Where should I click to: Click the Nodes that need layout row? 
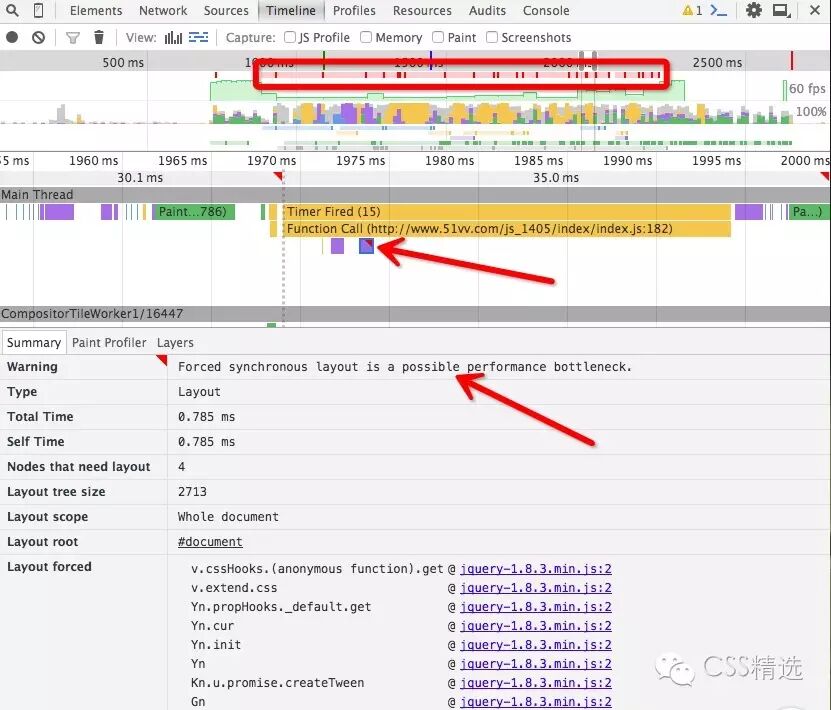[416, 467]
